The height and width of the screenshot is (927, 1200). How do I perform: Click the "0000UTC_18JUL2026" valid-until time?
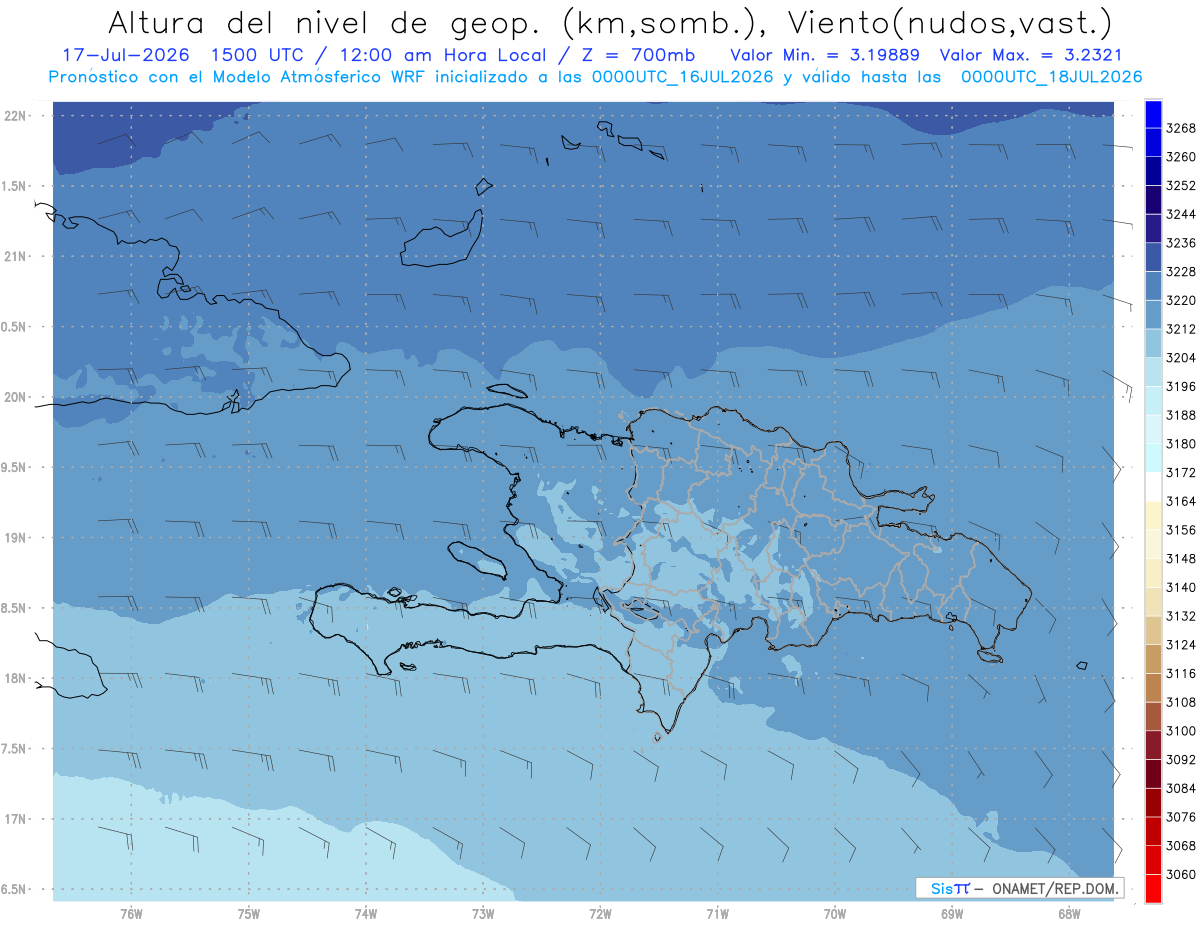1051,77
